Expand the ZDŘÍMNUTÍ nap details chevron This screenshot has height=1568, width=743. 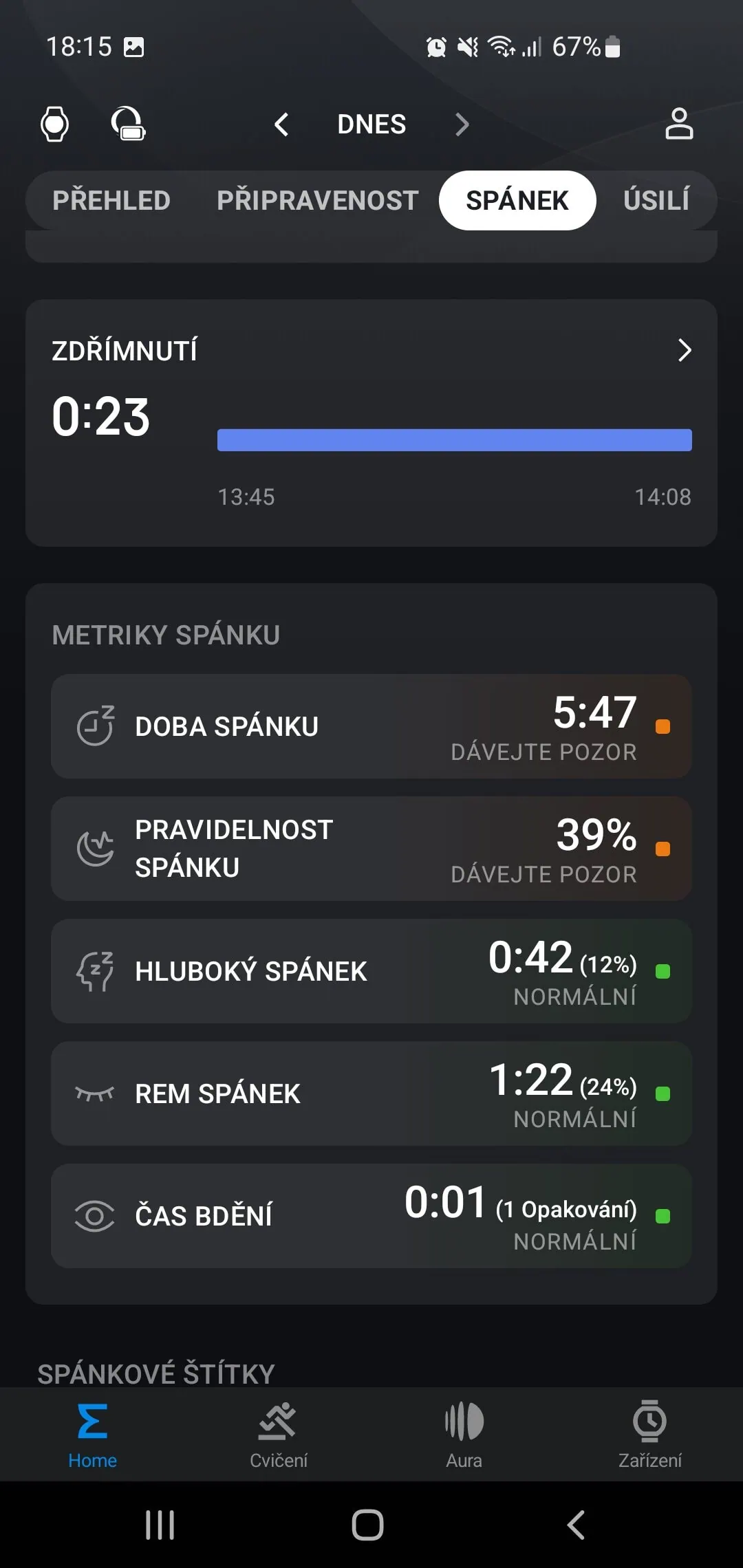pyautogui.click(x=684, y=350)
